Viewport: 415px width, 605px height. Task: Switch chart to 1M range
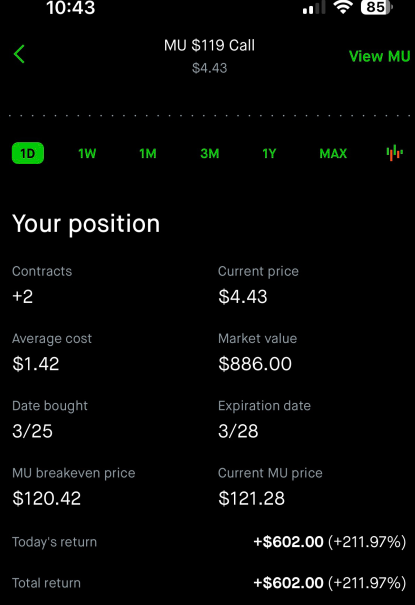coord(148,154)
